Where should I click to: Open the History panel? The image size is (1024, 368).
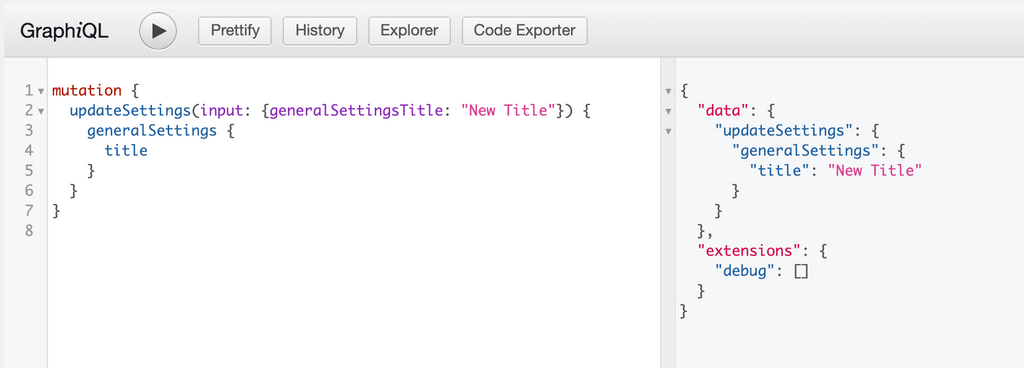pos(320,31)
